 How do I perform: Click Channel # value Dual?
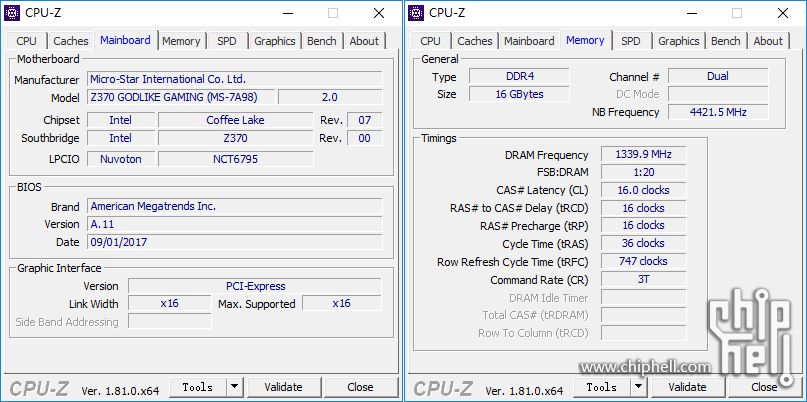(718, 76)
